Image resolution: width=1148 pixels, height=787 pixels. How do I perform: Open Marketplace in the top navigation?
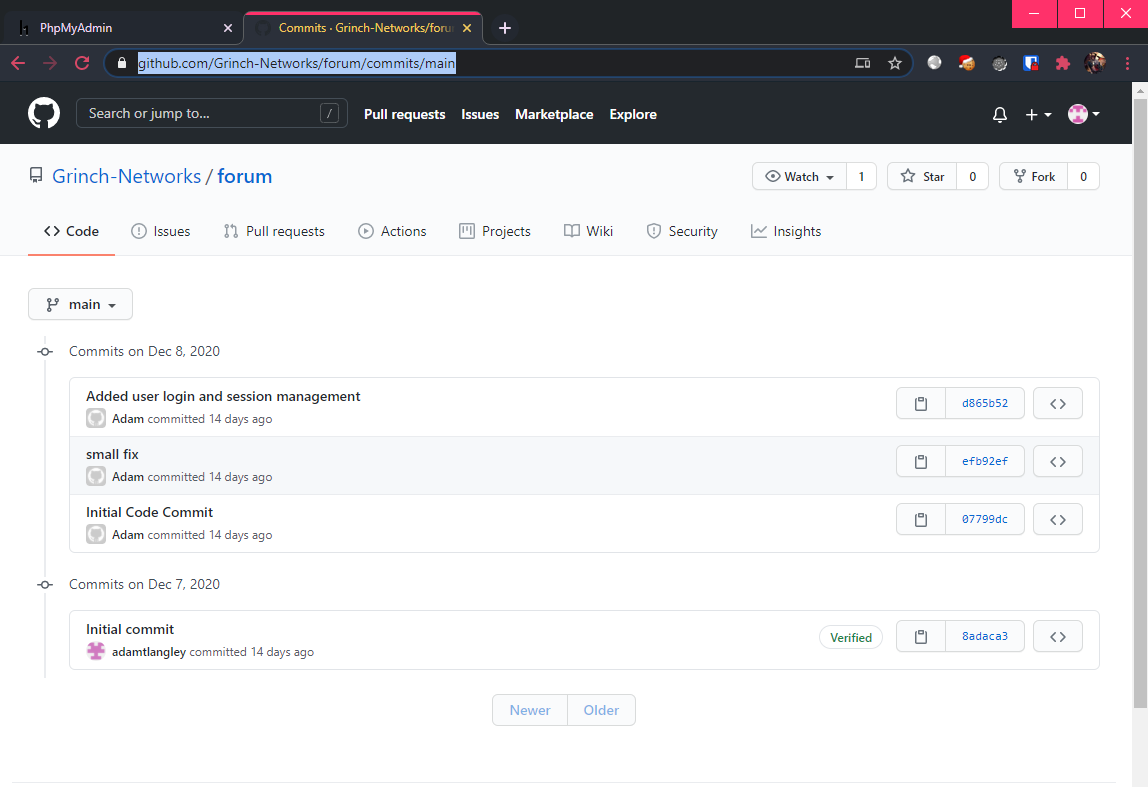pyautogui.click(x=554, y=114)
